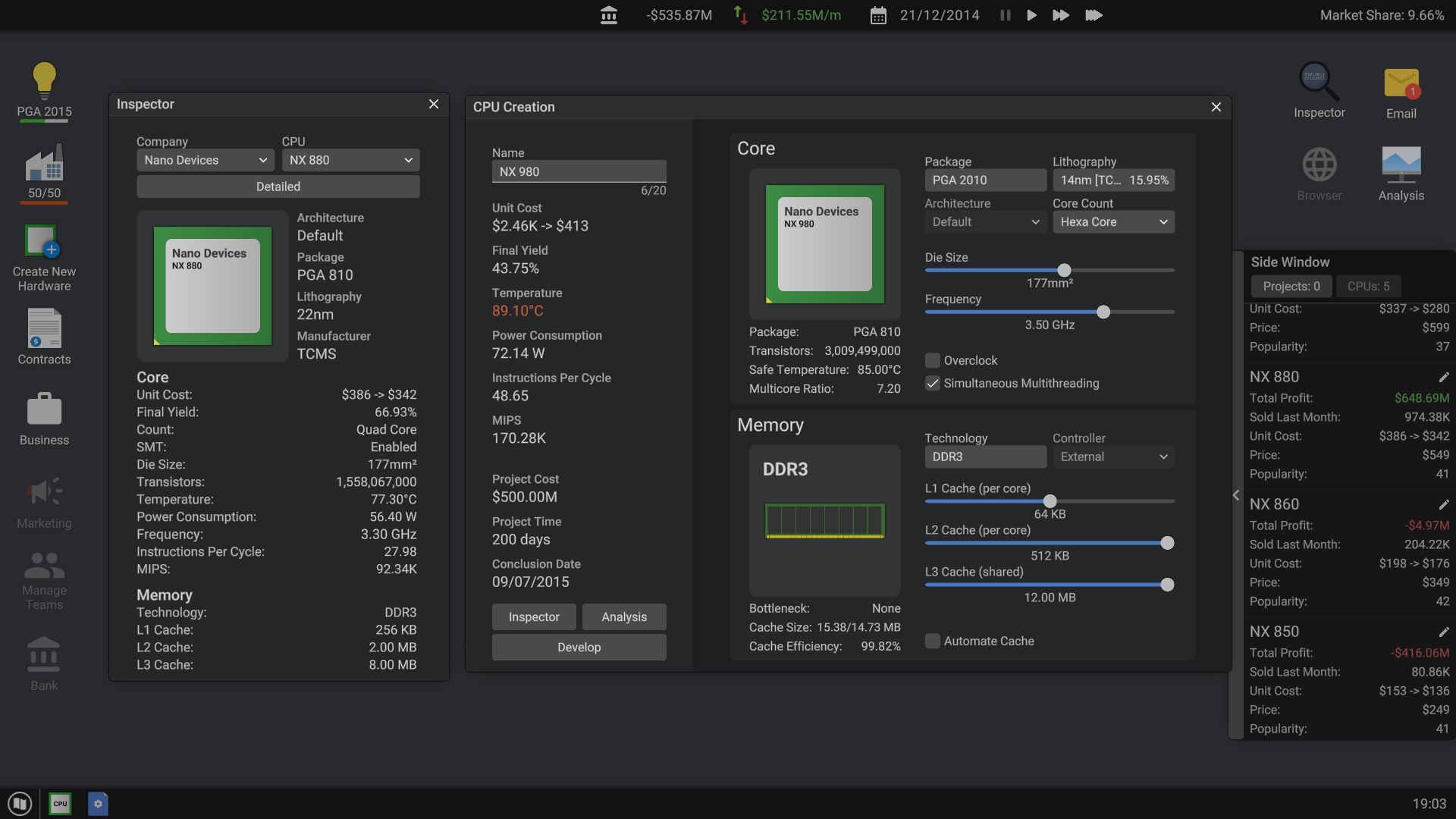Expand the Core Count dropdown
Viewport: 1456px width, 819px height.
(1112, 222)
